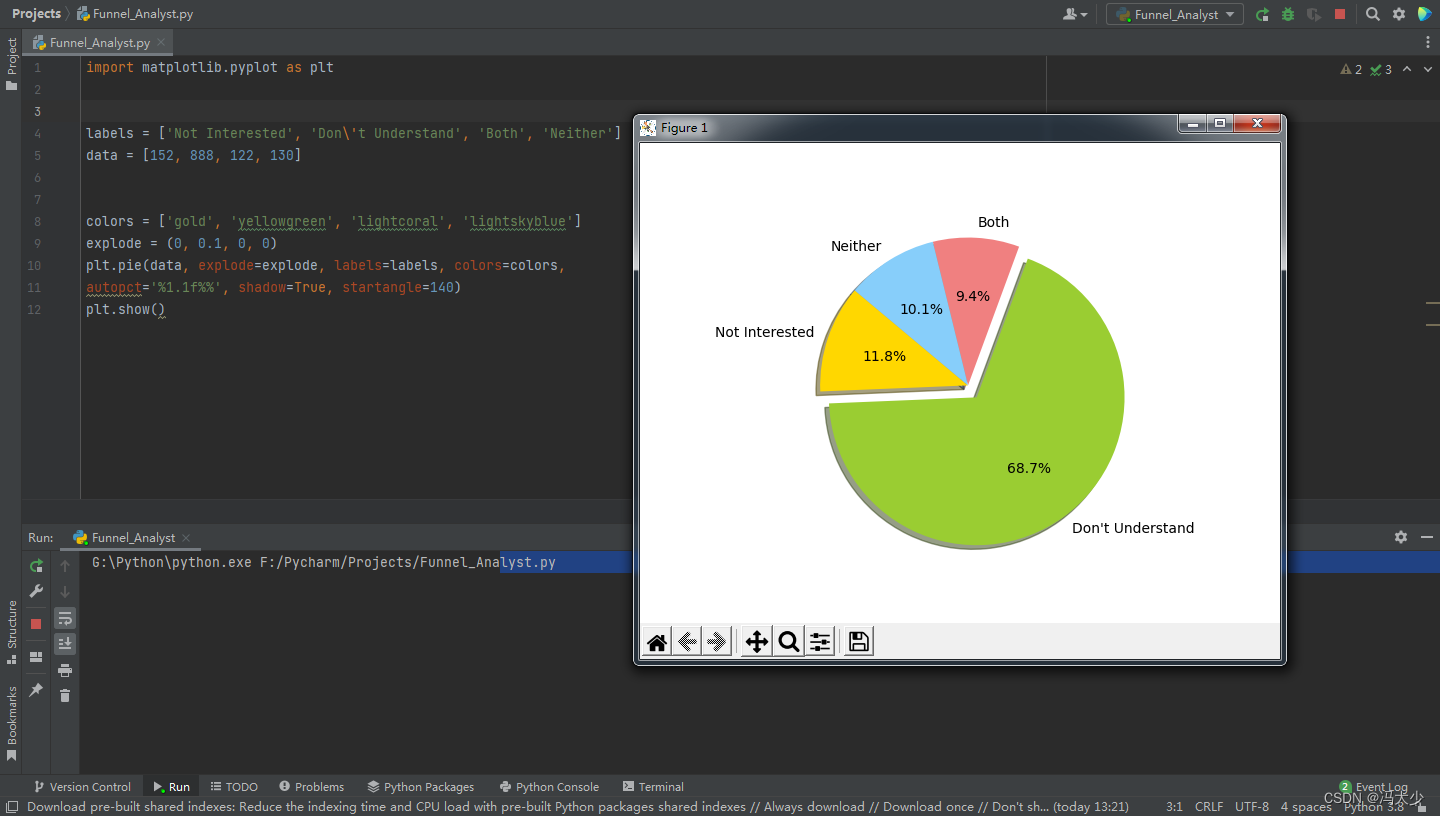The image size is (1440, 816).
Task: Click the Projects breadcrumb
Action: click(36, 14)
